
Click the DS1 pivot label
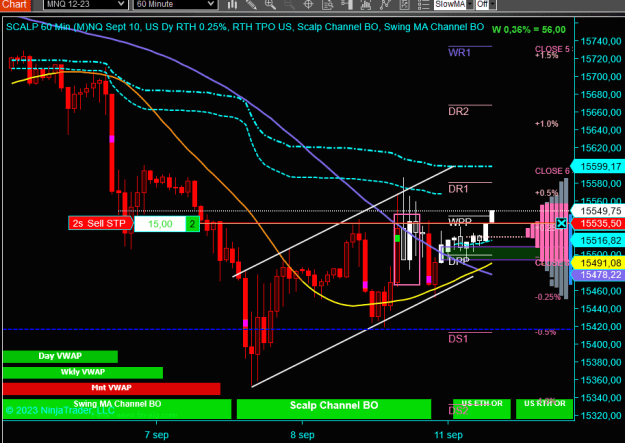click(458, 339)
